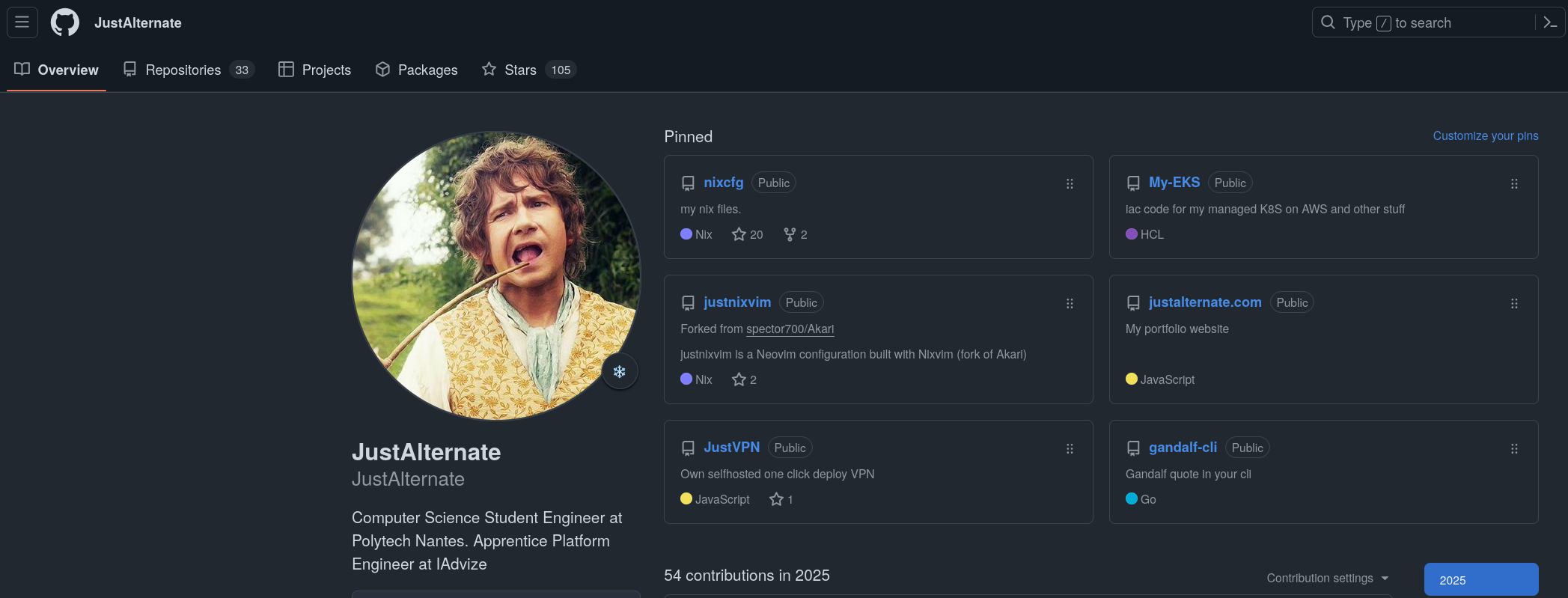Click the snowflake status badge on avatar
Viewport: 1568px width, 598px height.
620,371
